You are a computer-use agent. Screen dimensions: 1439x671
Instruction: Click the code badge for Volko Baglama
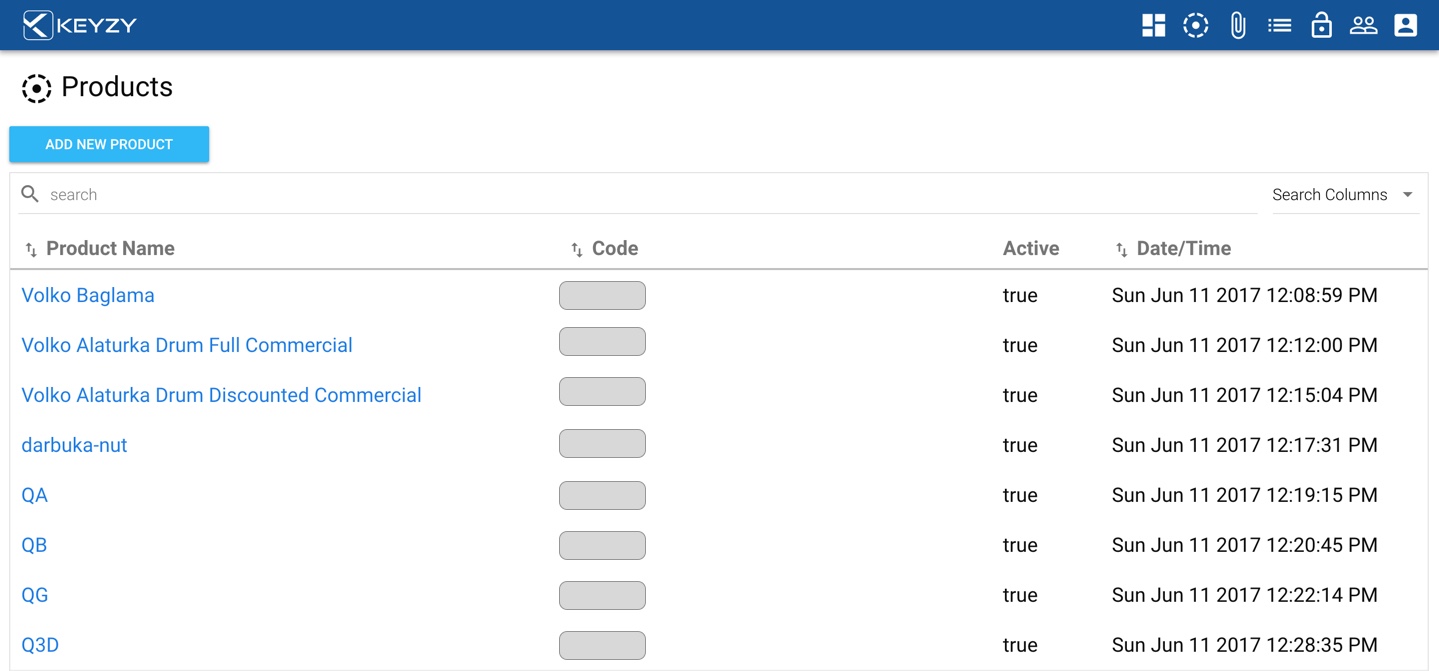click(602, 295)
